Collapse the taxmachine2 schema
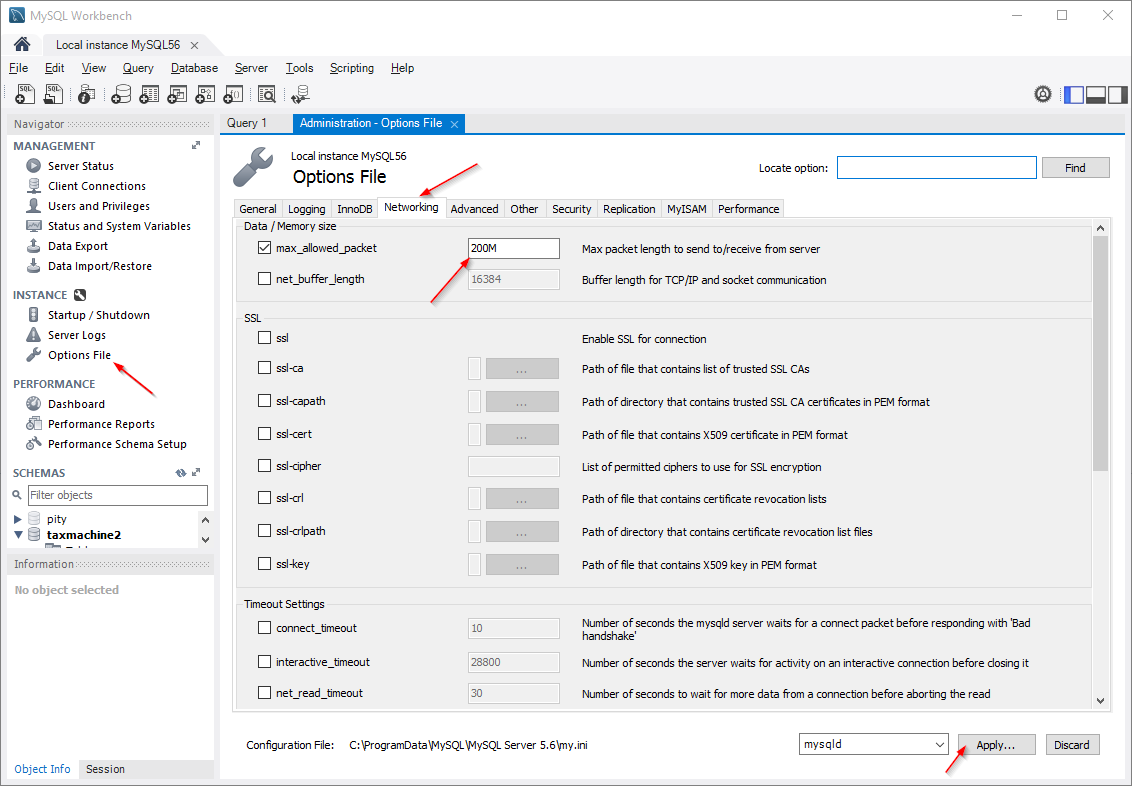 pos(18,535)
